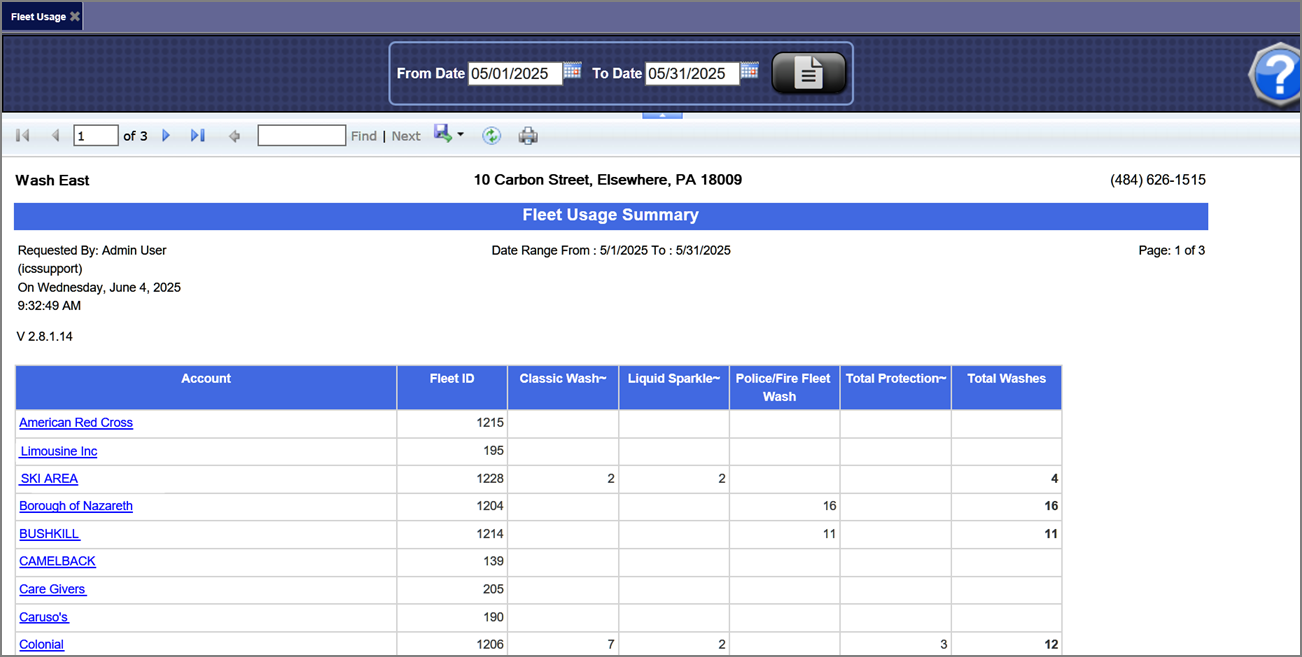Screen dimensions: 1302x657
Task: Open the To Date calendar picker
Action: tap(749, 71)
